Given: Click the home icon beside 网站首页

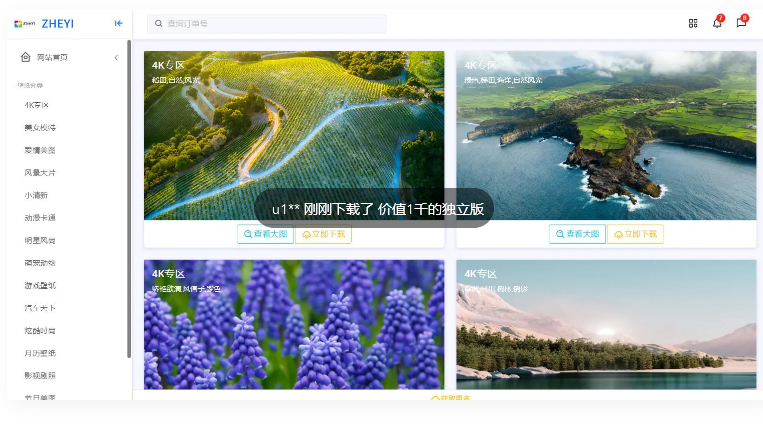Looking at the screenshot, I should (26, 57).
